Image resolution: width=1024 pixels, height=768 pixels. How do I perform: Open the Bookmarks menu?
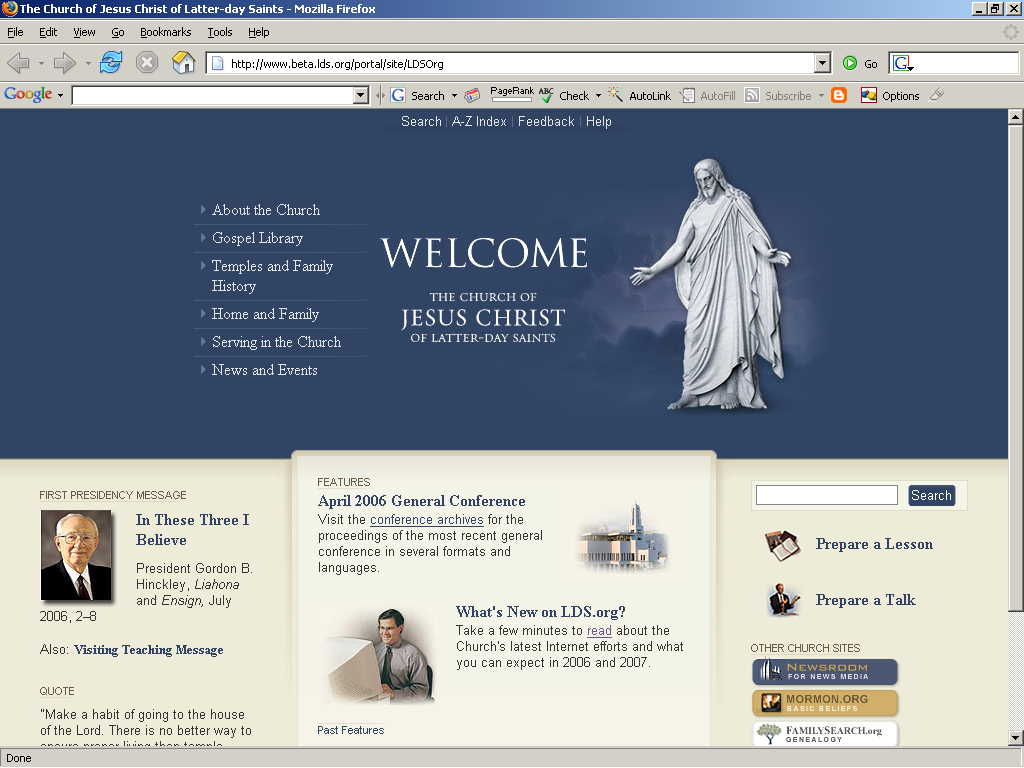(x=165, y=32)
